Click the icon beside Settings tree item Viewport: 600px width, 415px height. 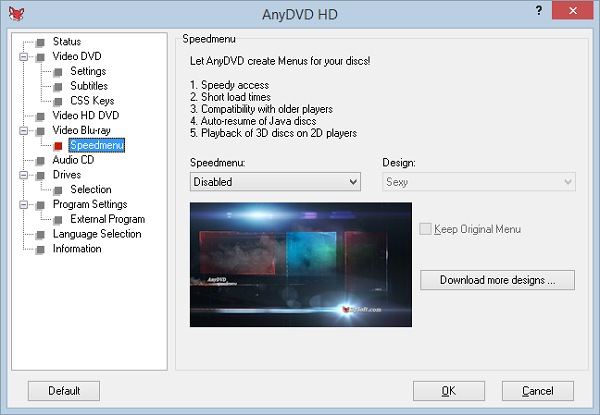[x=58, y=72]
